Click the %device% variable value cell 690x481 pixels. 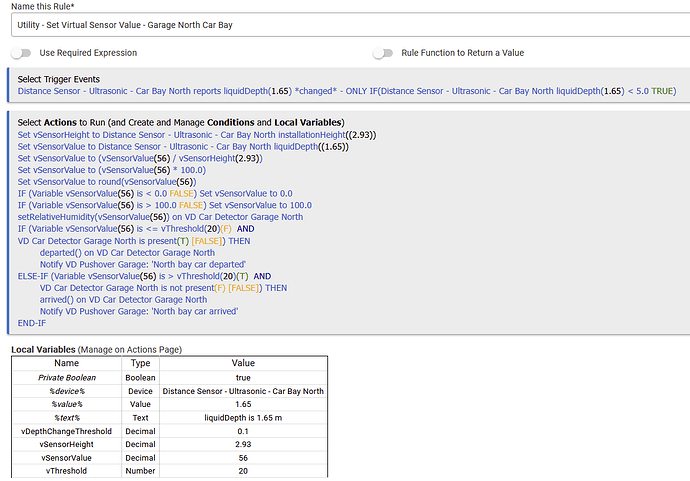(243, 391)
